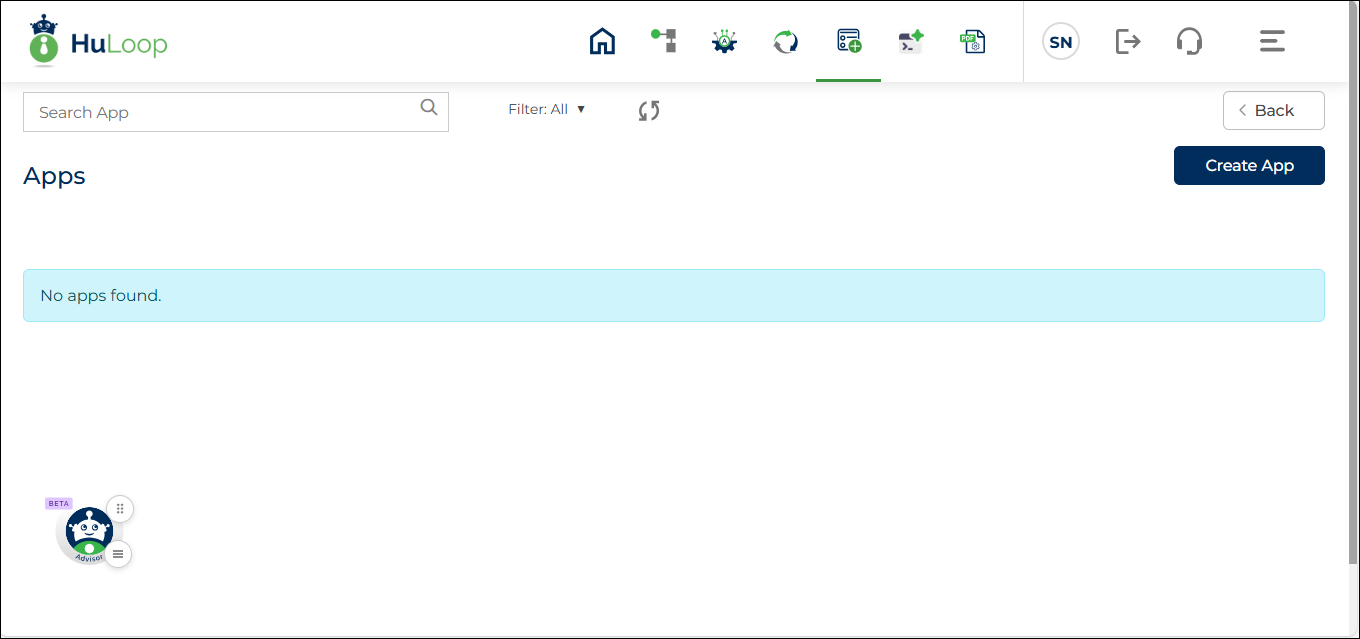This screenshot has width=1360, height=639.
Task: Select the Apps list-plus icon in navbar
Action: pos(849,41)
